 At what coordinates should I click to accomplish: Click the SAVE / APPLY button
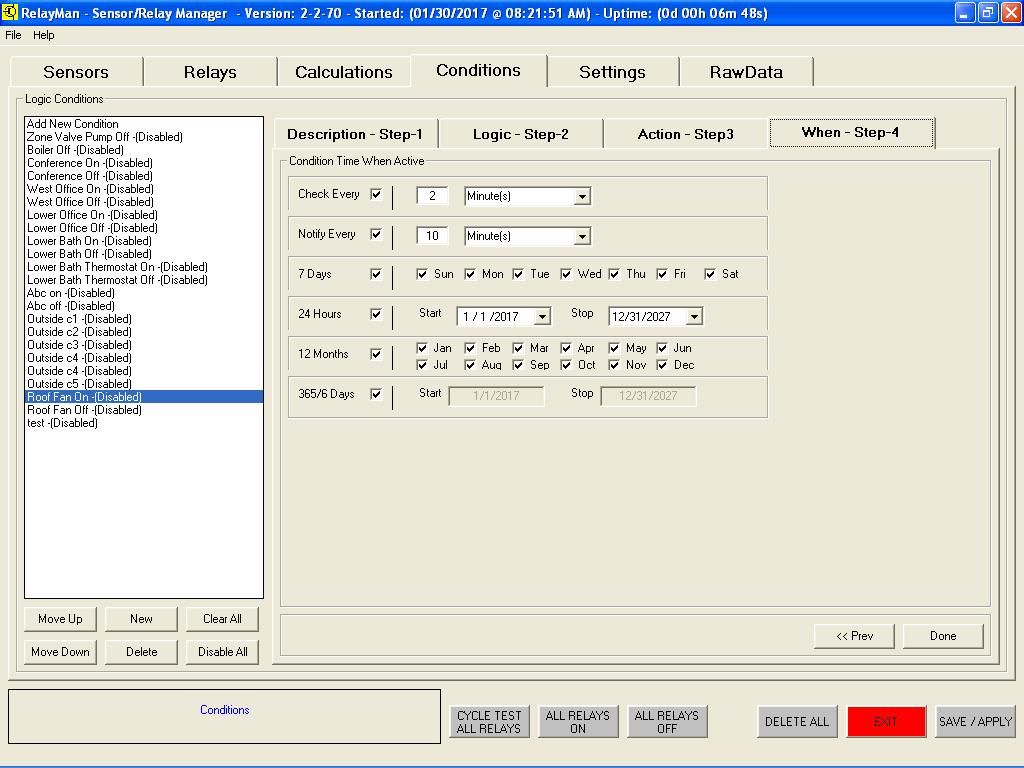[x=975, y=721]
